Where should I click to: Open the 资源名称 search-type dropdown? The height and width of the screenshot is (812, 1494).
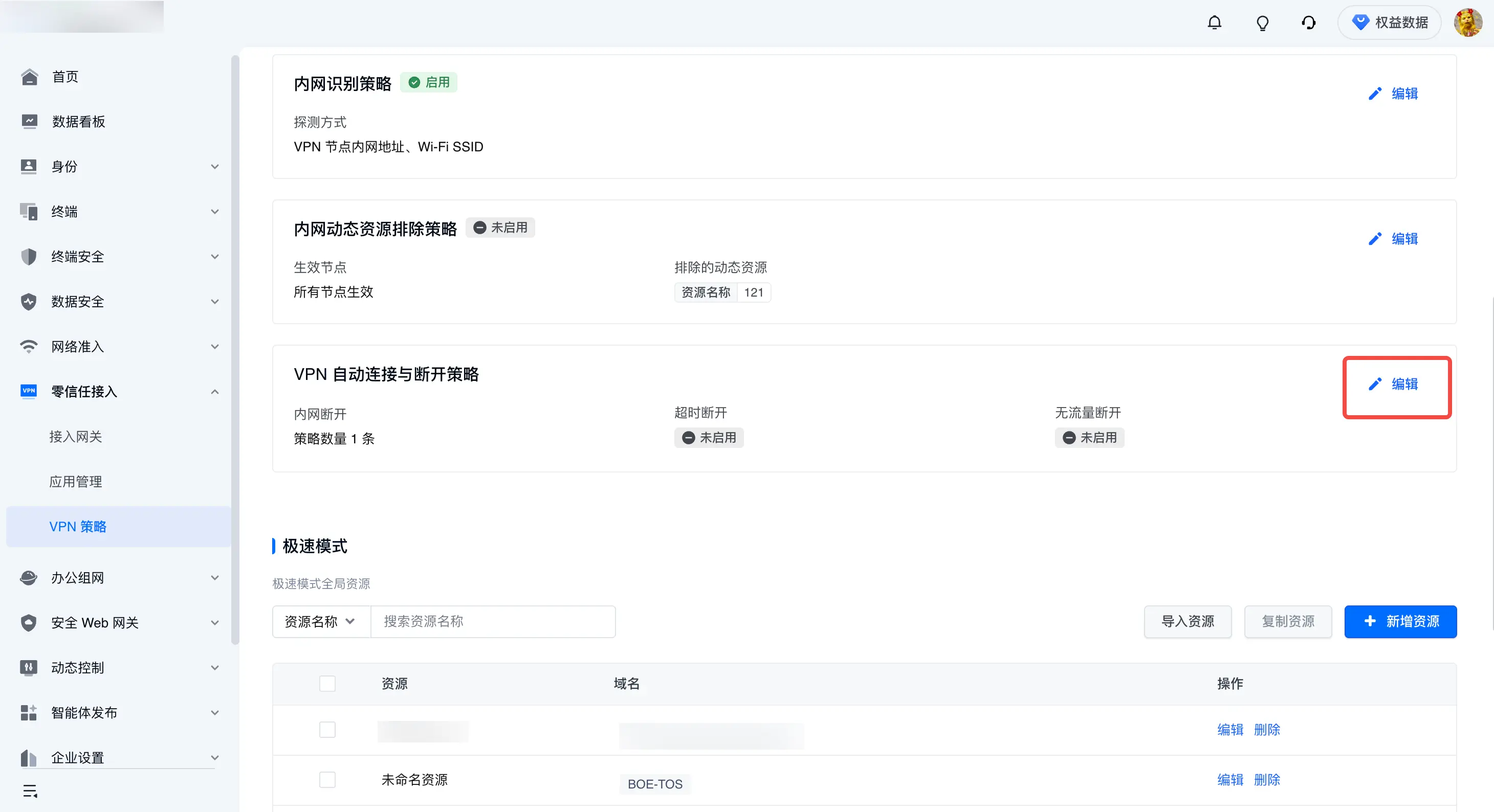321,621
